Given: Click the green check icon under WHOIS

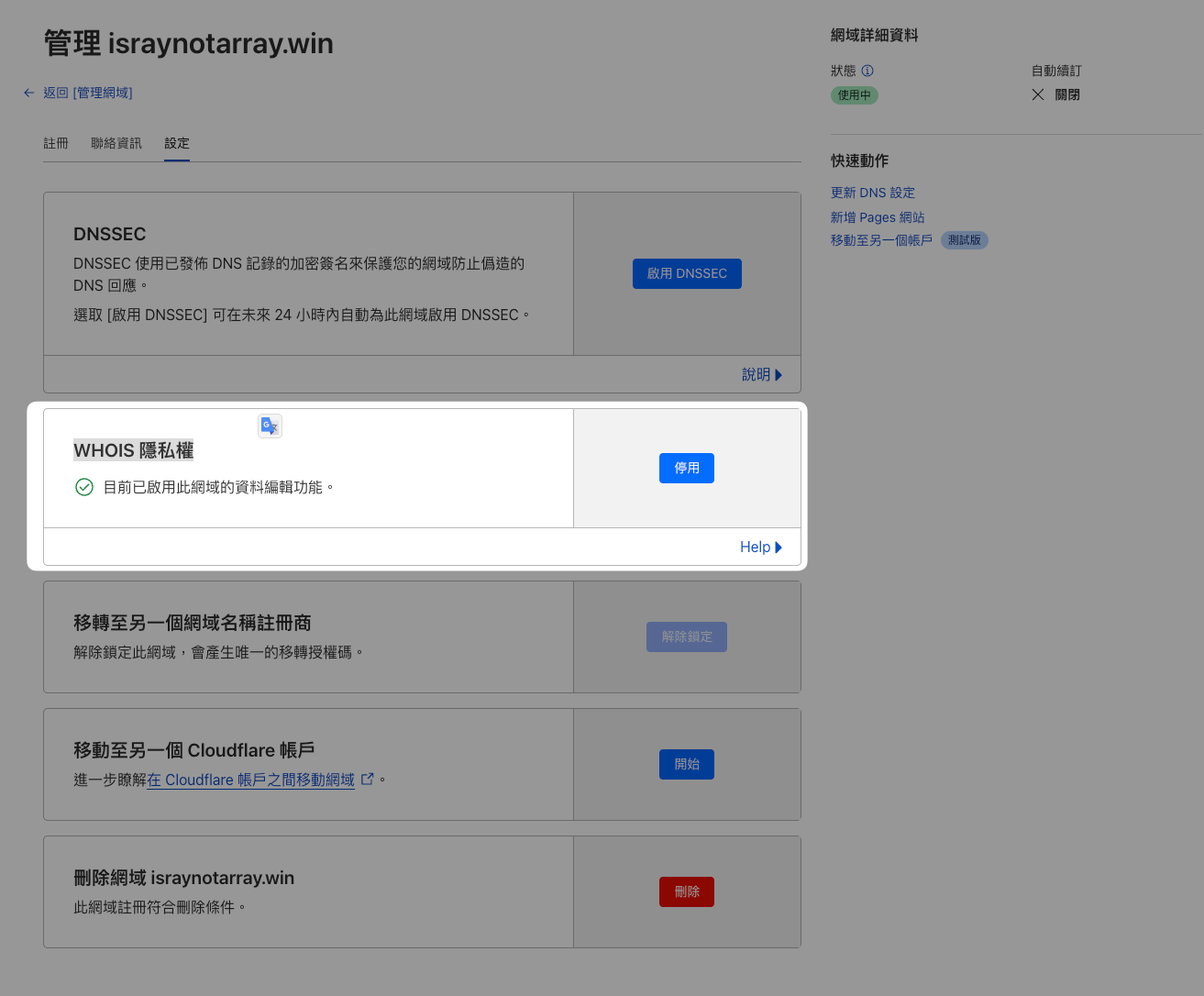Looking at the screenshot, I should point(84,487).
